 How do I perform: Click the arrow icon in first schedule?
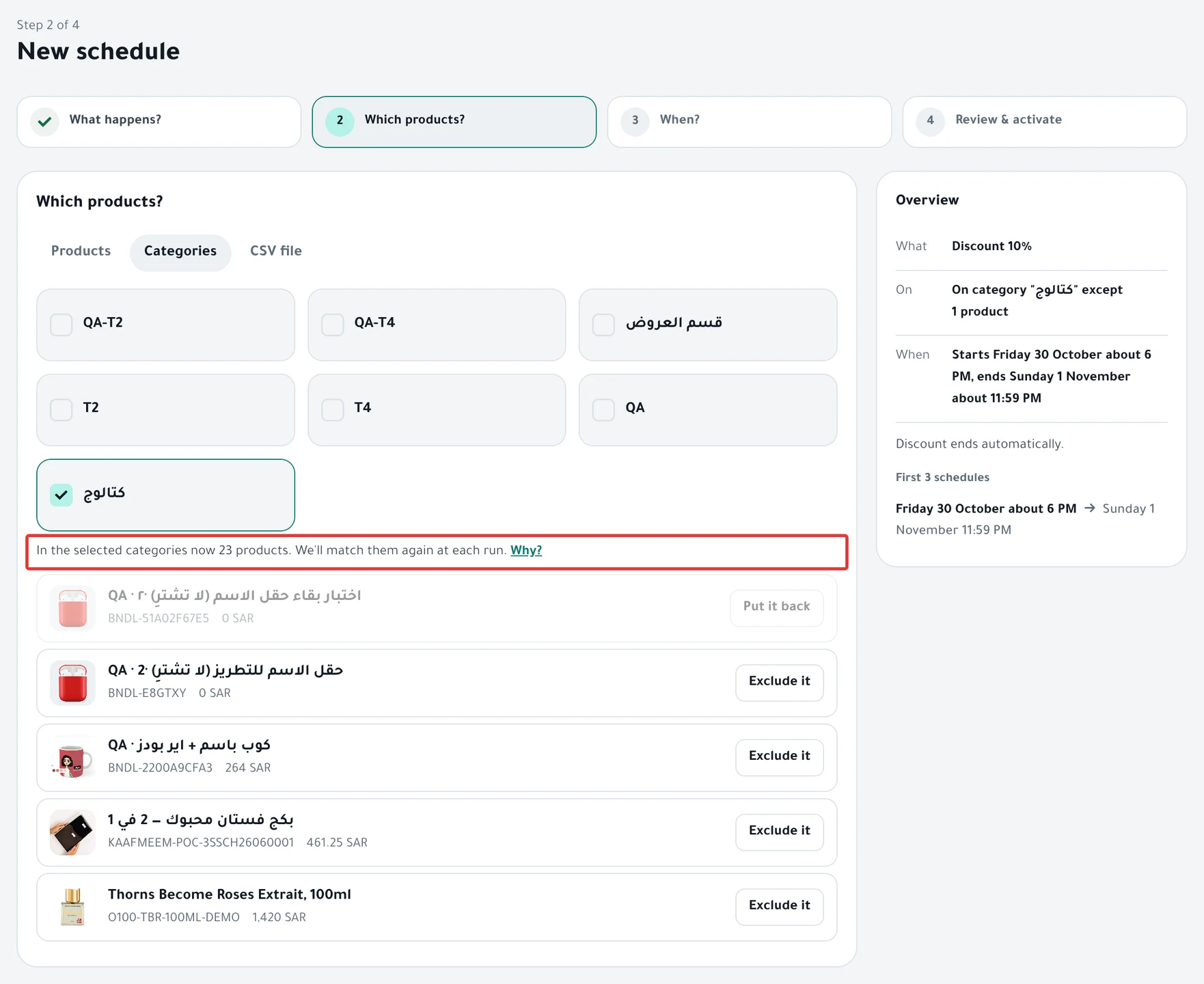pos(1090,508)
